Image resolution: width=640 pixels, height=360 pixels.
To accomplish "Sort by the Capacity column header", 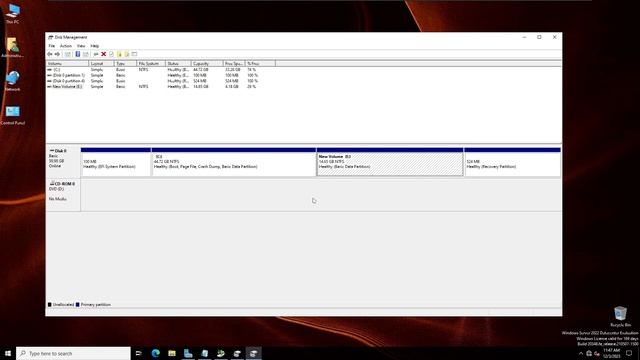I will click(207, 64).
